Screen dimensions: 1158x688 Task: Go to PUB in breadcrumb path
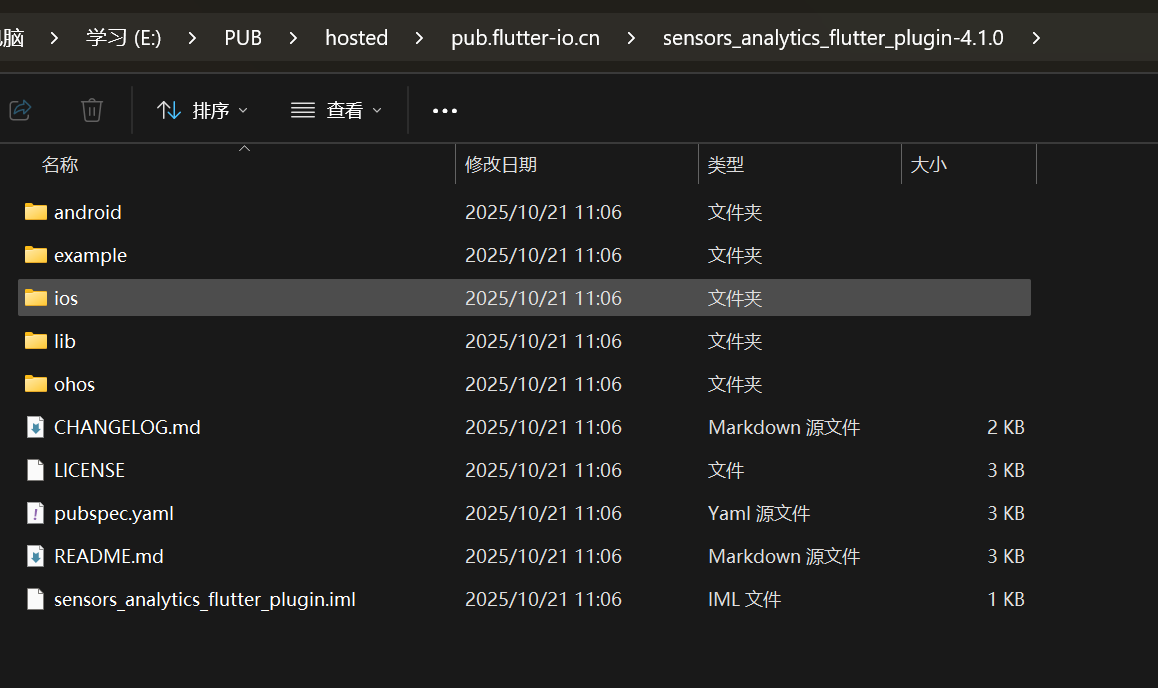click(x=243, y=38)
